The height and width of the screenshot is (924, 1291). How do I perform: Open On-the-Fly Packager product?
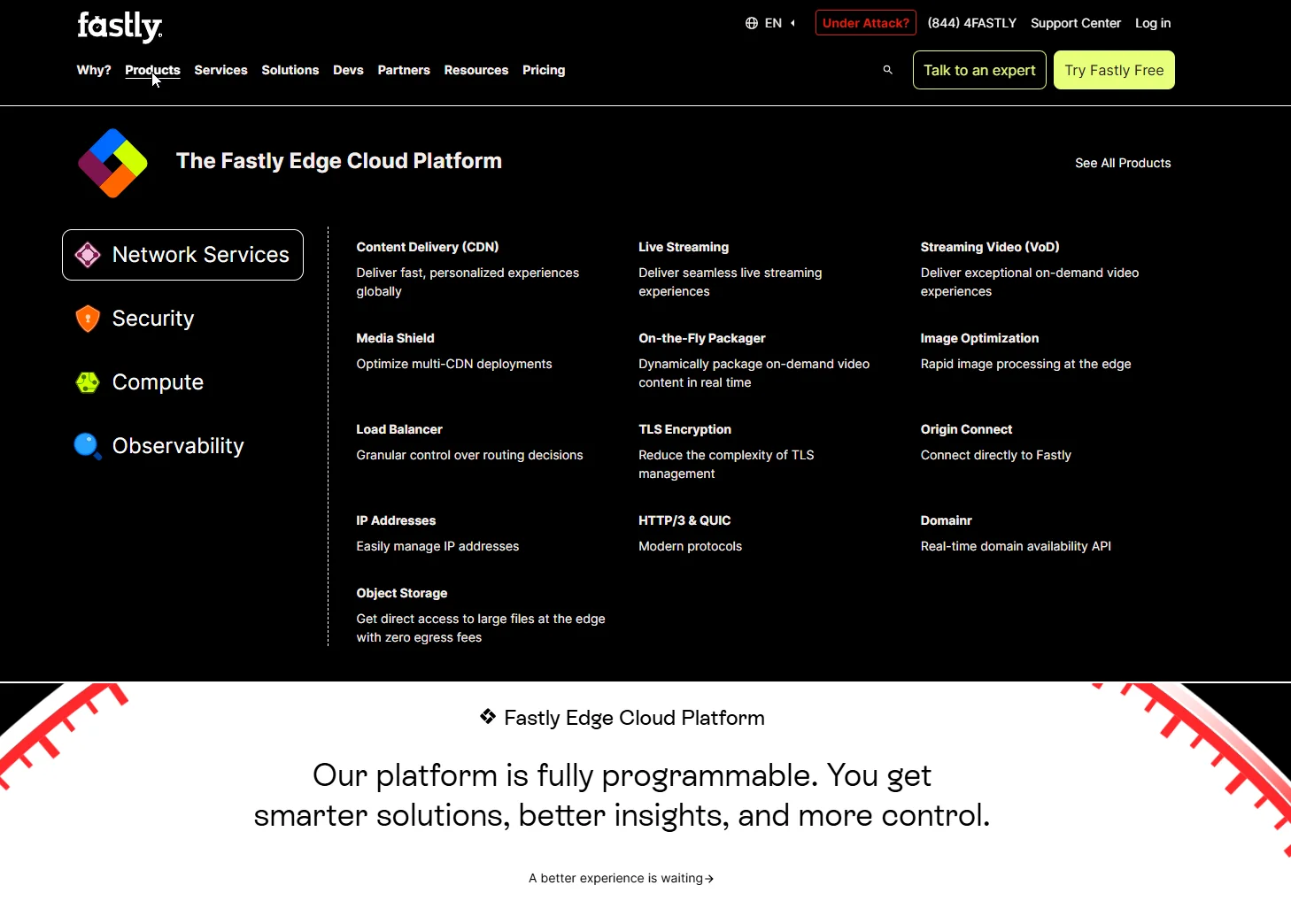tap(702, 338)
